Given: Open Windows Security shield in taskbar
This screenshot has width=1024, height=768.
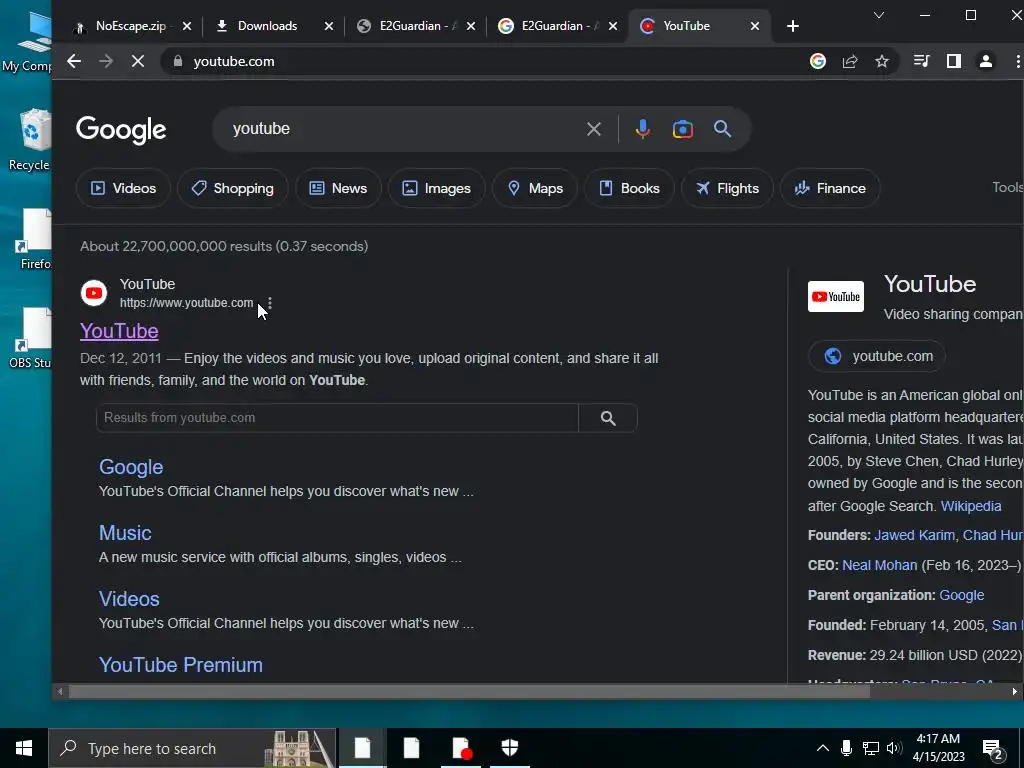Looking at the screenshot, I should pyautogui.click(x=510, y=748).
